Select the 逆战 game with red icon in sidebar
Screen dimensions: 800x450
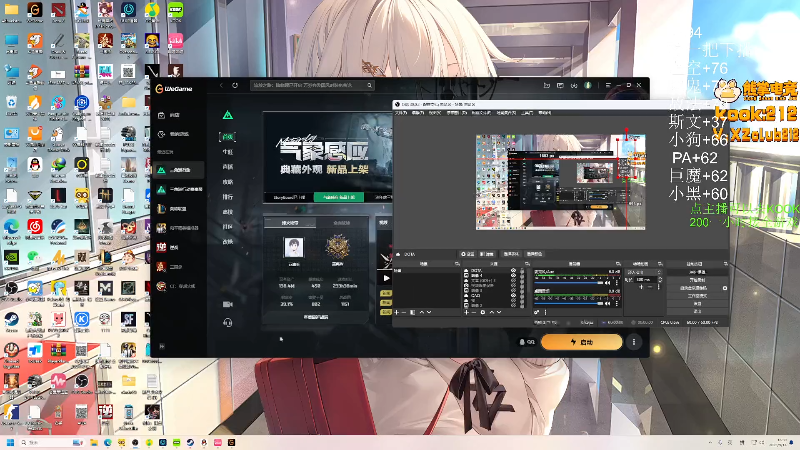coord(178,247)
